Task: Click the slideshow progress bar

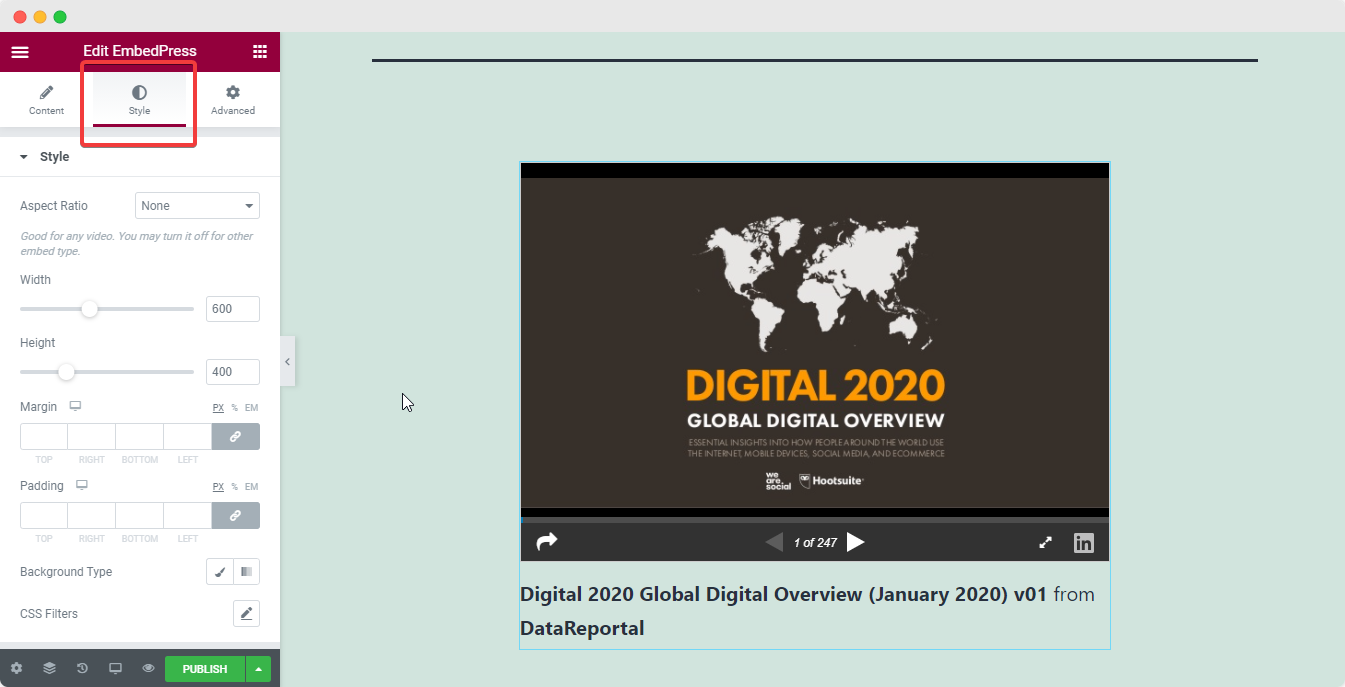Action: point(815,520)
